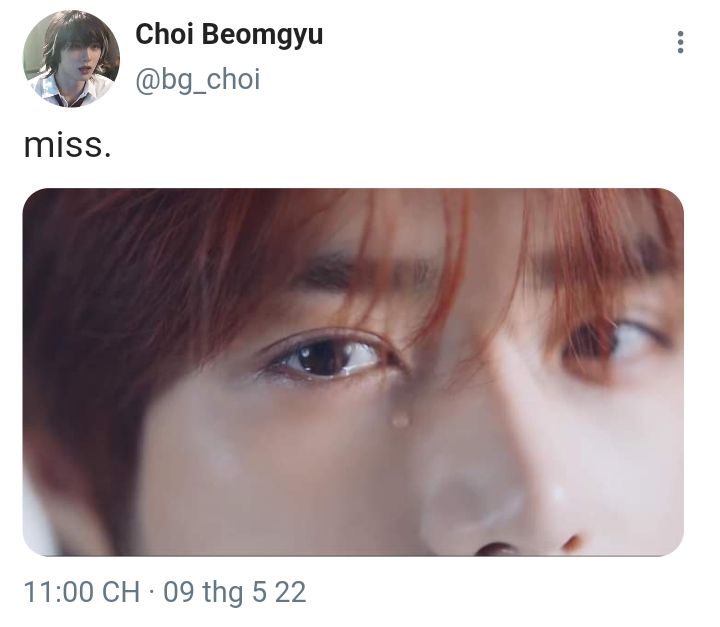Show tweet actions using the vertical ellipsis
720x627 pixels.
(x=680, y=42)
